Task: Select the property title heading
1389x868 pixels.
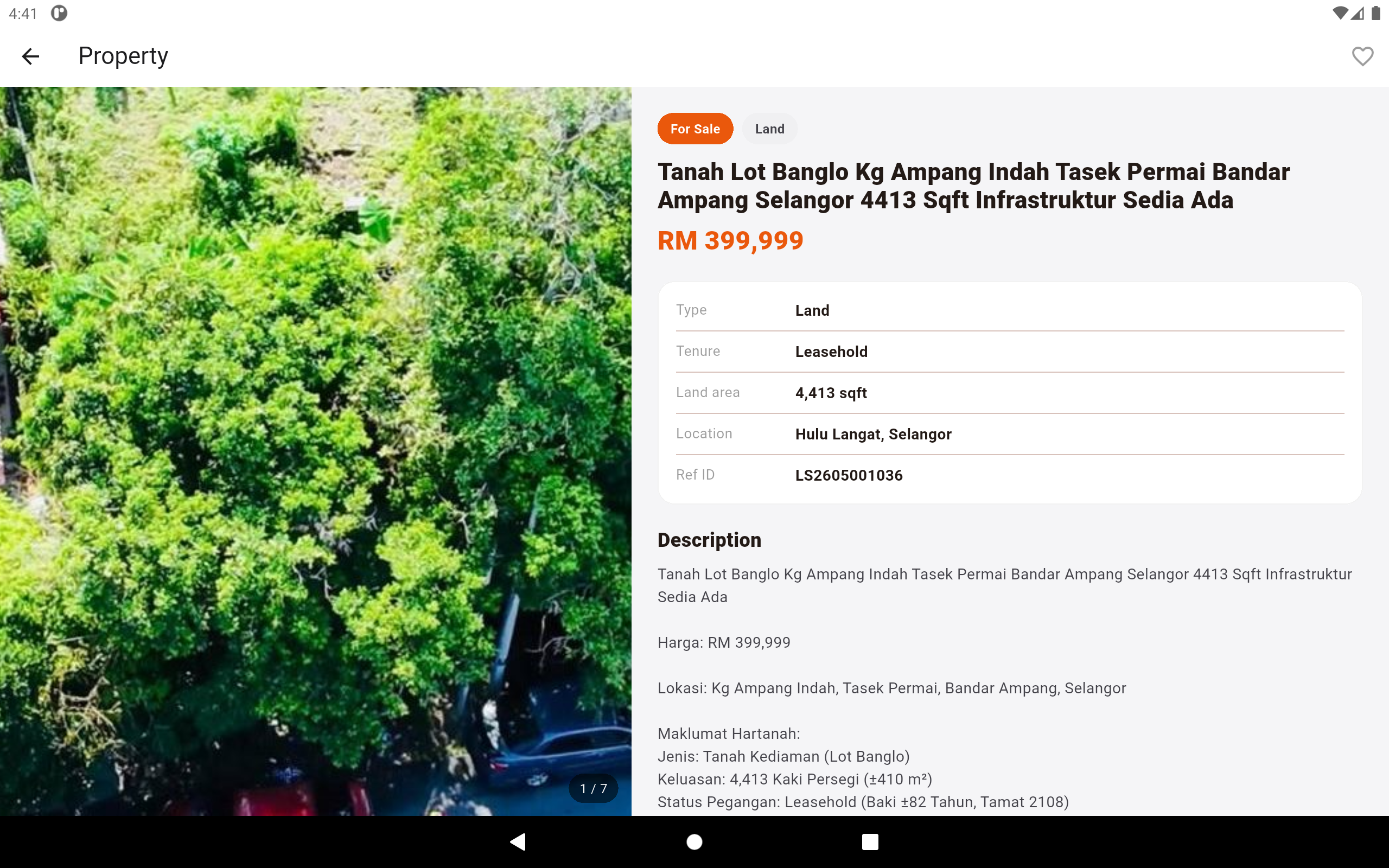Action: 973,186
